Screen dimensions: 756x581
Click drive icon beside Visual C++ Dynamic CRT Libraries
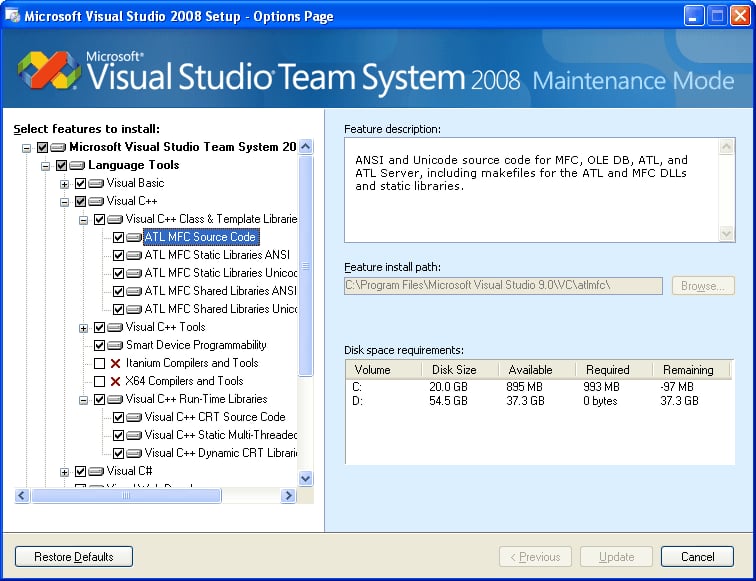[134, 453]
